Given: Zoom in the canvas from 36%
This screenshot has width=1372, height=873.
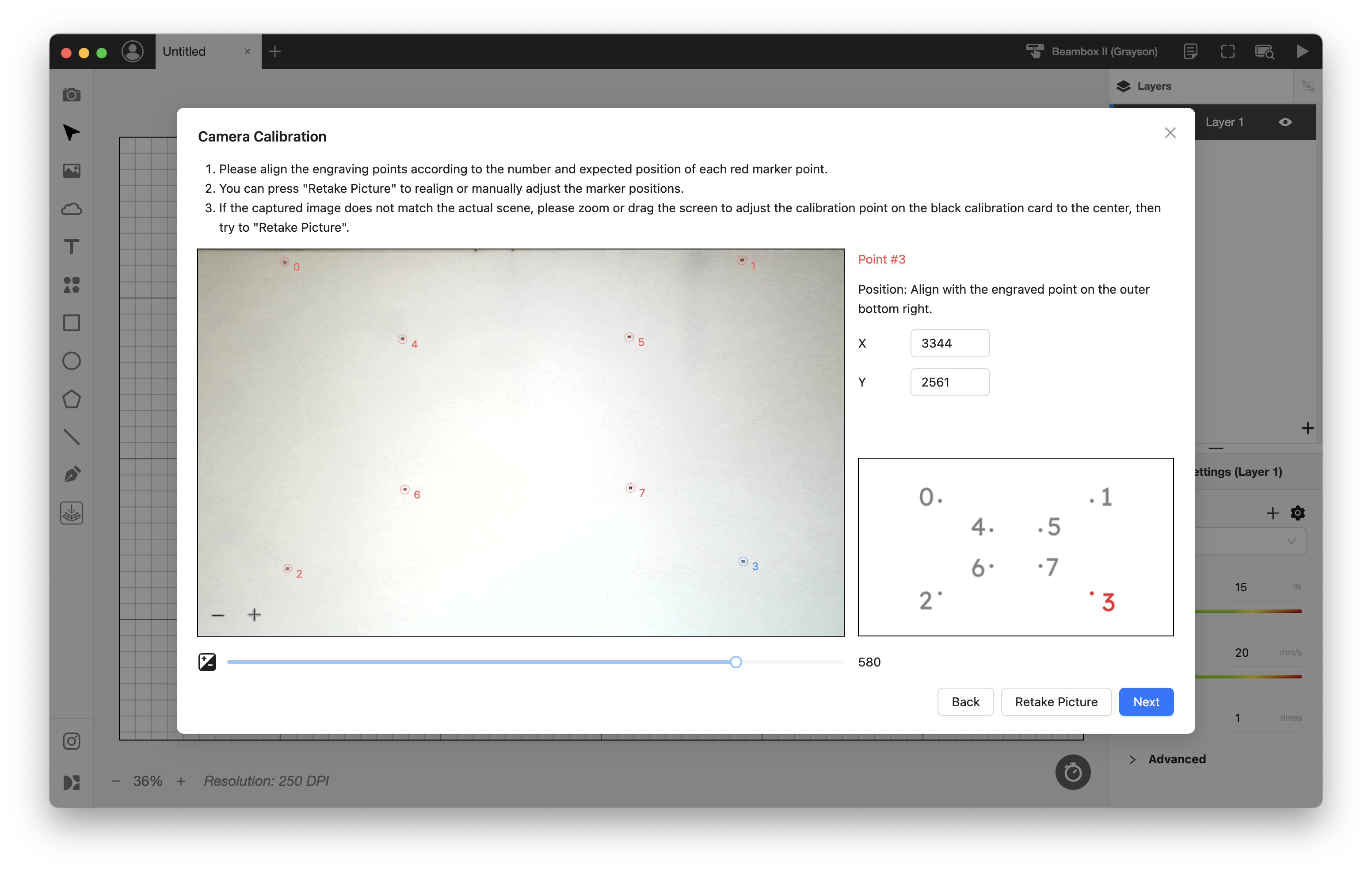Looking at the screenshot, I should click(x=181, y=781).
